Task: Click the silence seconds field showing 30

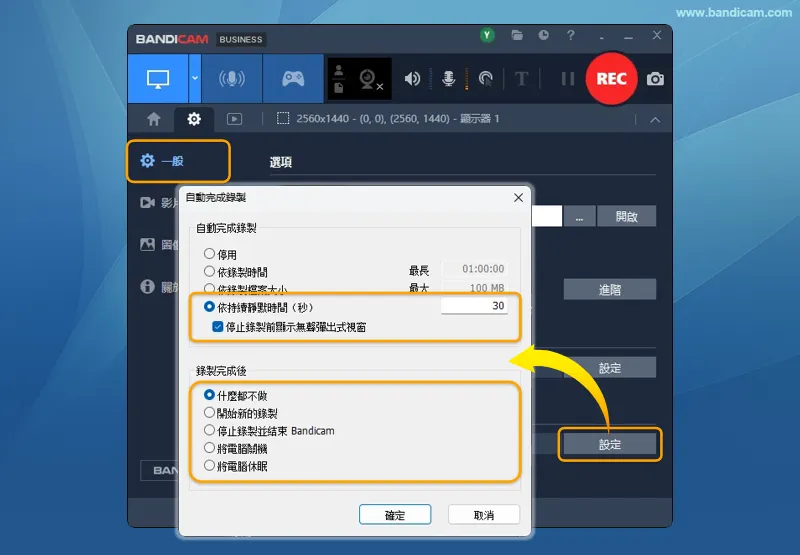Action: pos(474,306)
